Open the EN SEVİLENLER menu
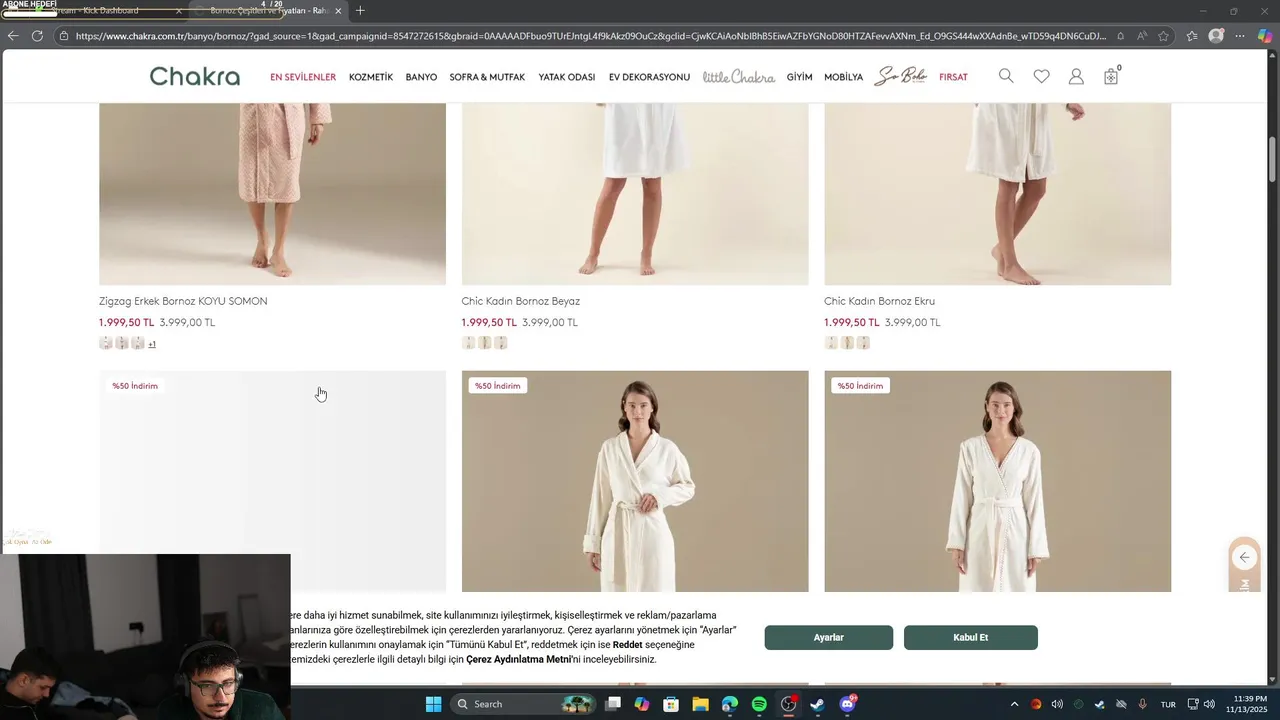The width and height of the screenshot is (1280, 720). 303,77
